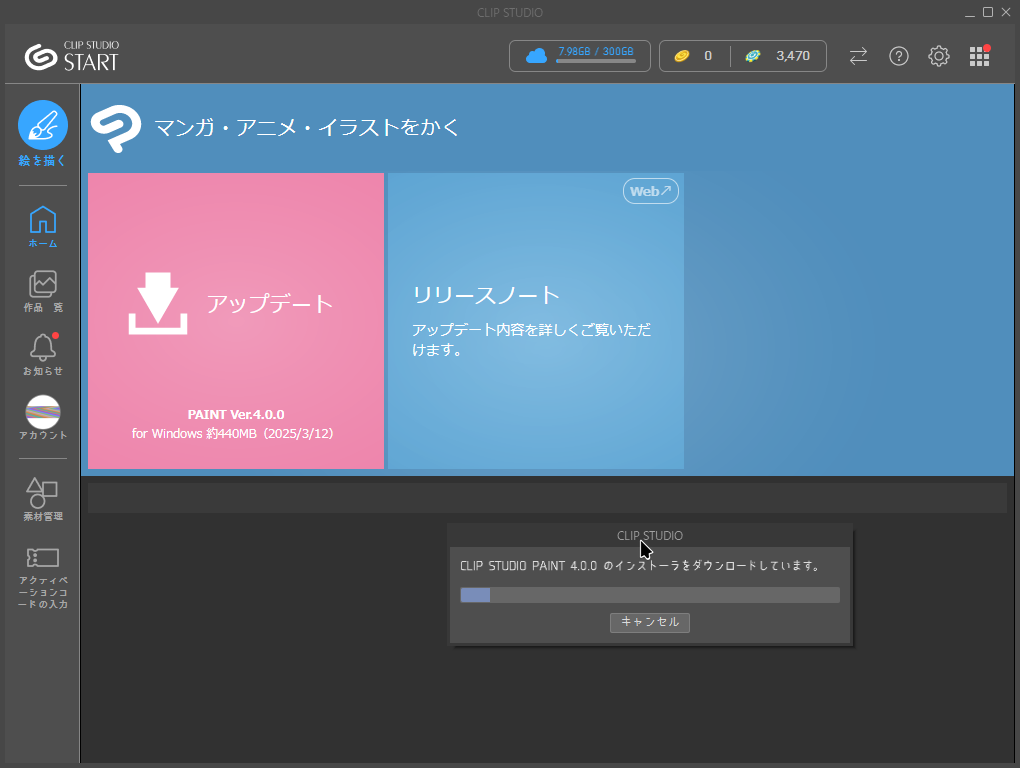The image size is (1020, 768).
Task: Click the Clippy points balance 3,470
Action: [x=779, y=56]
